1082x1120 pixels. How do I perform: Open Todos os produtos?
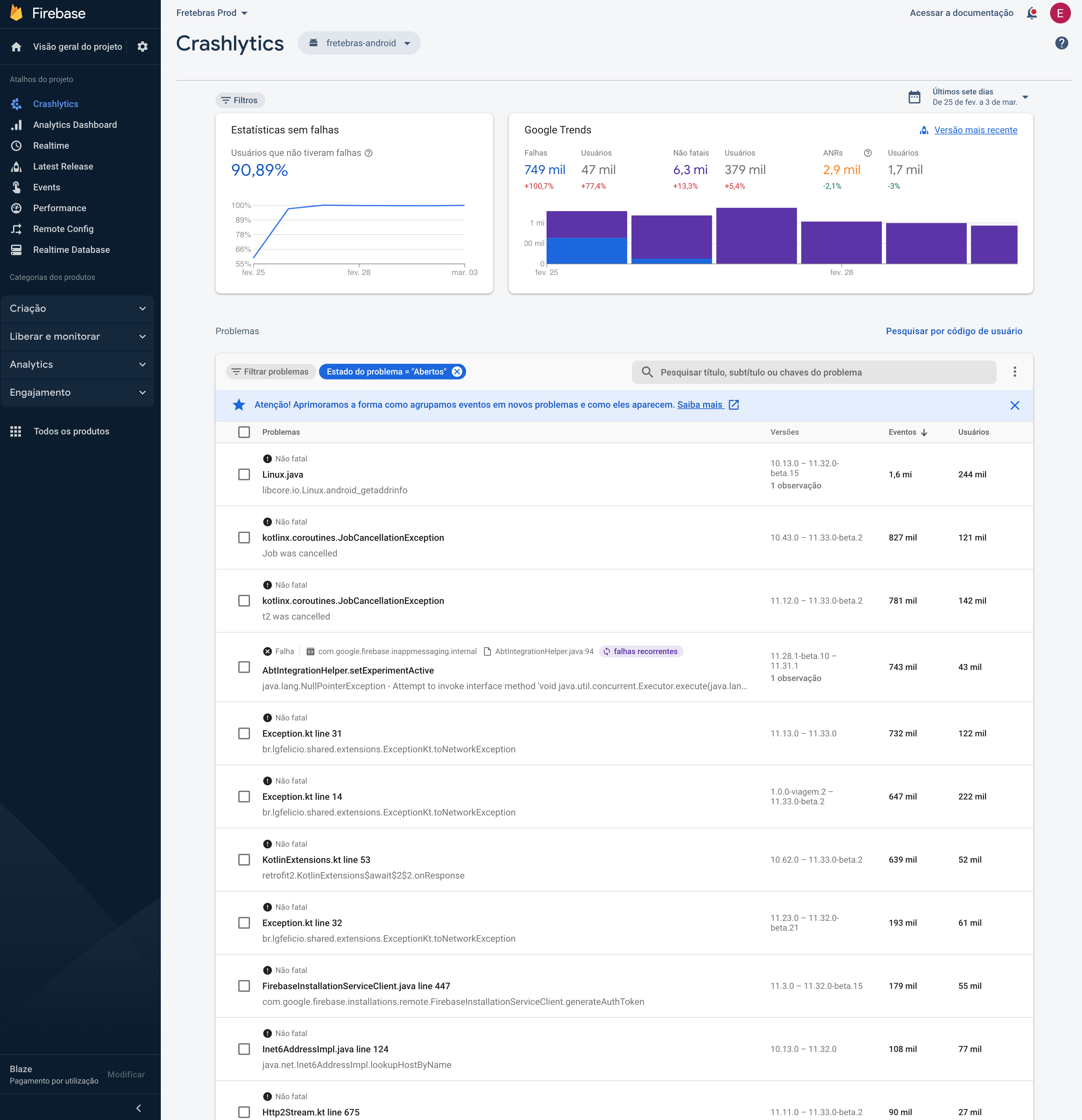pos(71,431)
